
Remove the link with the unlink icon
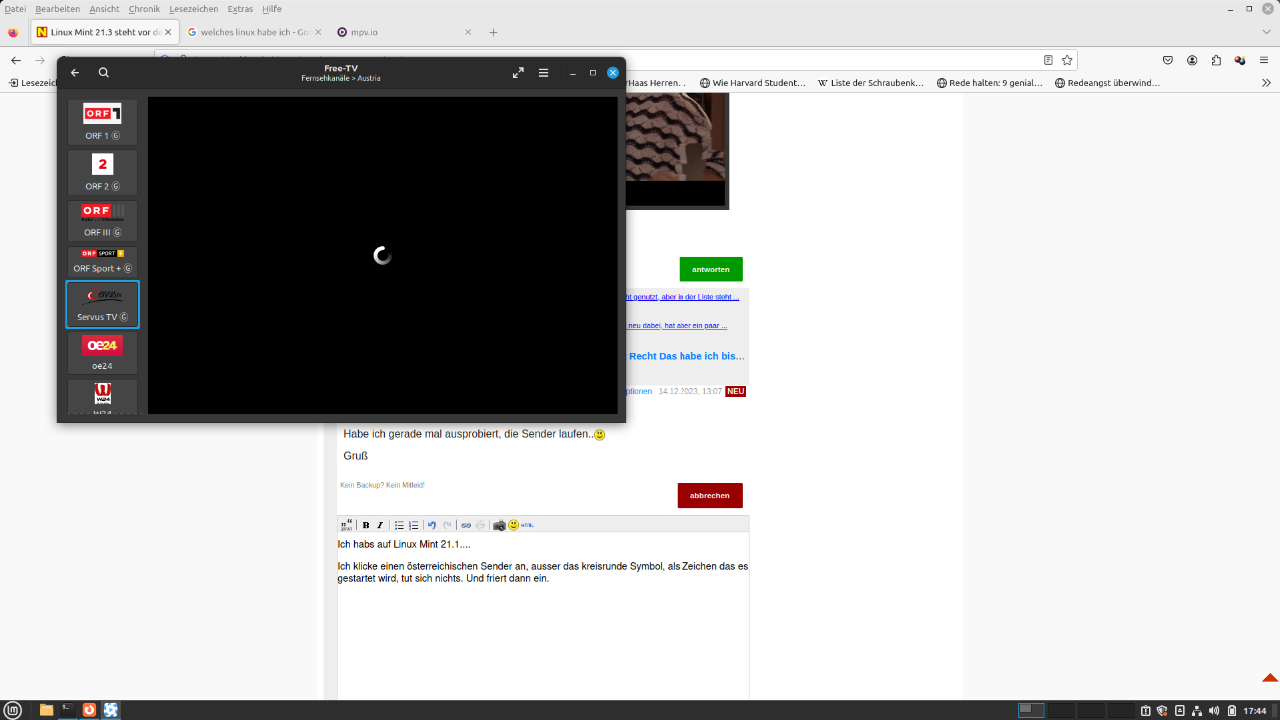pyautogui.click(x=480, y=525)
